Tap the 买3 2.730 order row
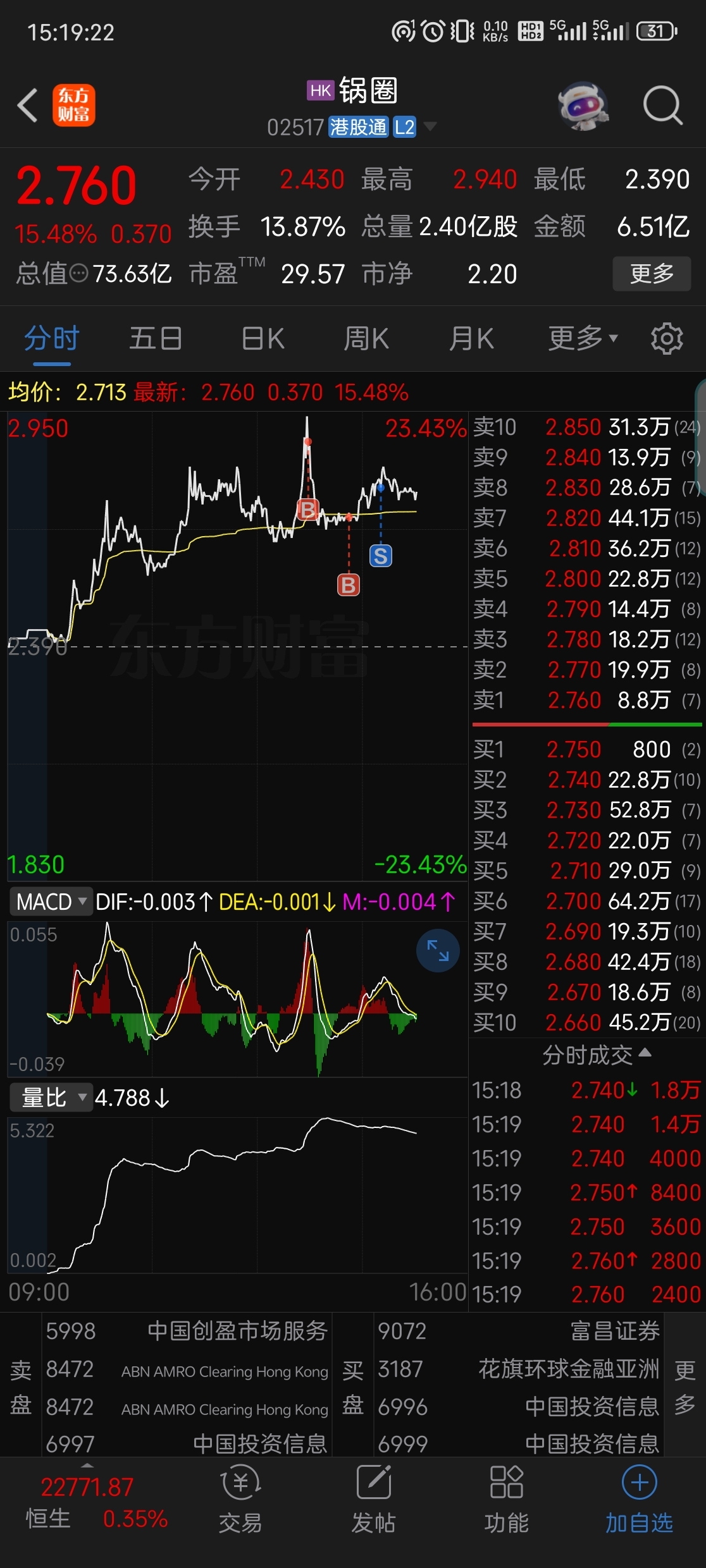Image resolution: width=706 pixels, height=1568 pixels. (587, 810)
